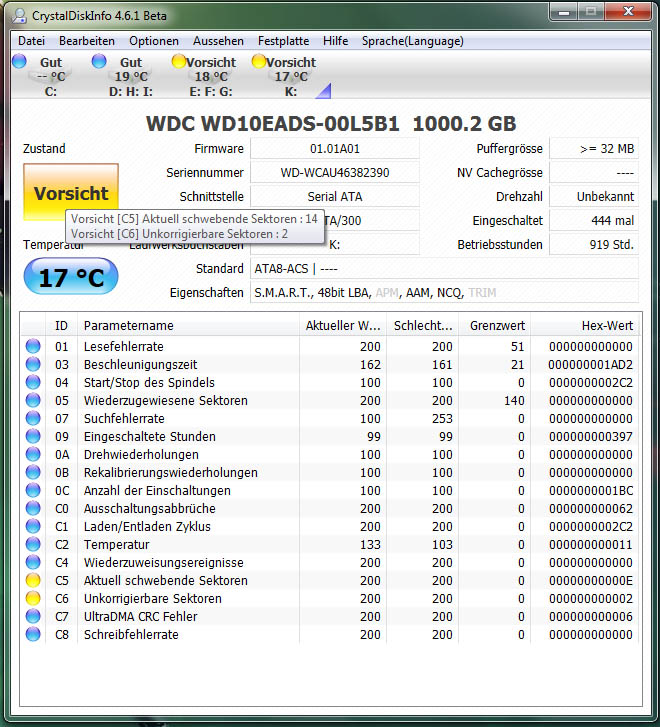Click status icon for 07 Suchfehlerrate
The width and height of the screenshot is (660, 727).
pos(33,418)
